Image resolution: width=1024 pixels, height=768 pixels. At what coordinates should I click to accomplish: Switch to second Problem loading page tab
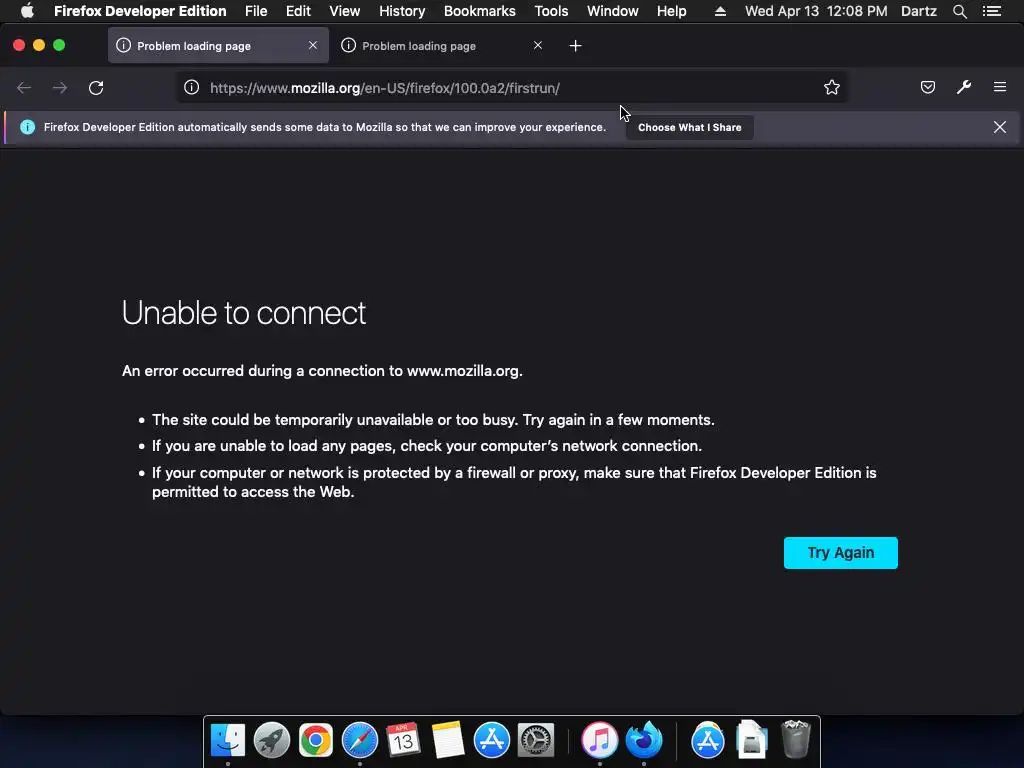pyautogui.click(x=440, y=46)
